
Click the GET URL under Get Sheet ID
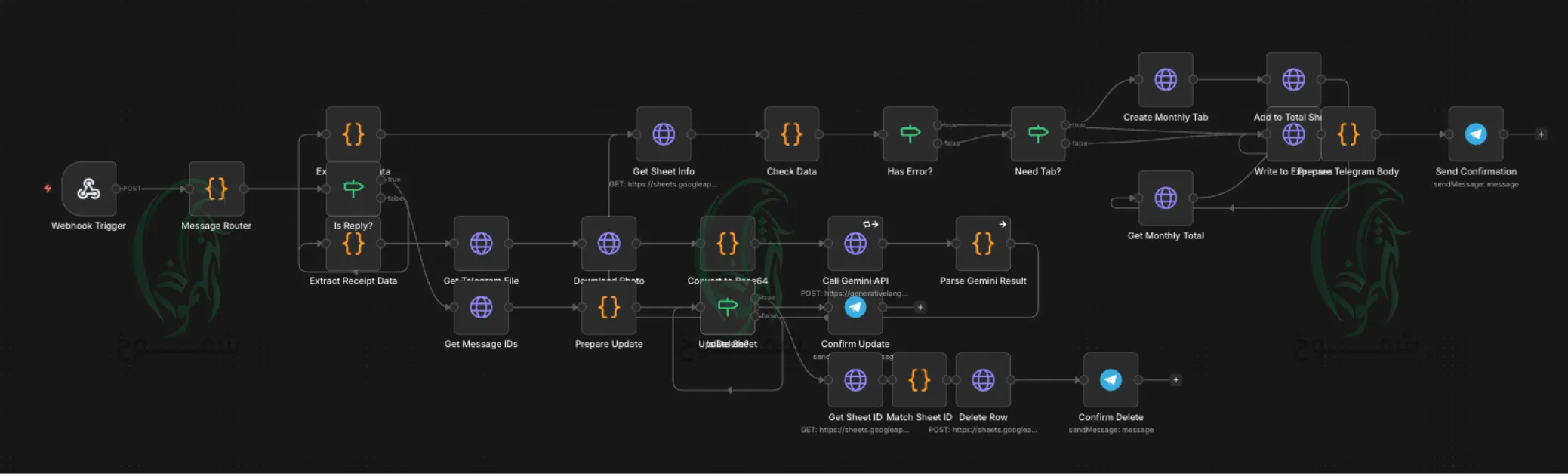click(855, 430)
